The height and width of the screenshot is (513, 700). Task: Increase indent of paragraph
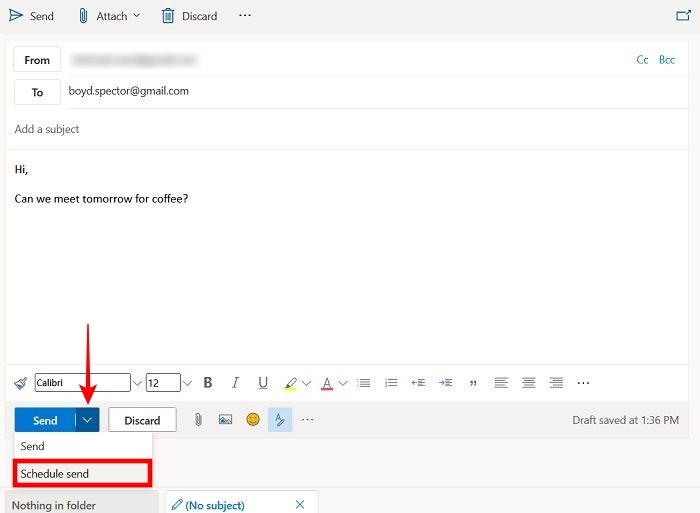click(x=446, y=383)
